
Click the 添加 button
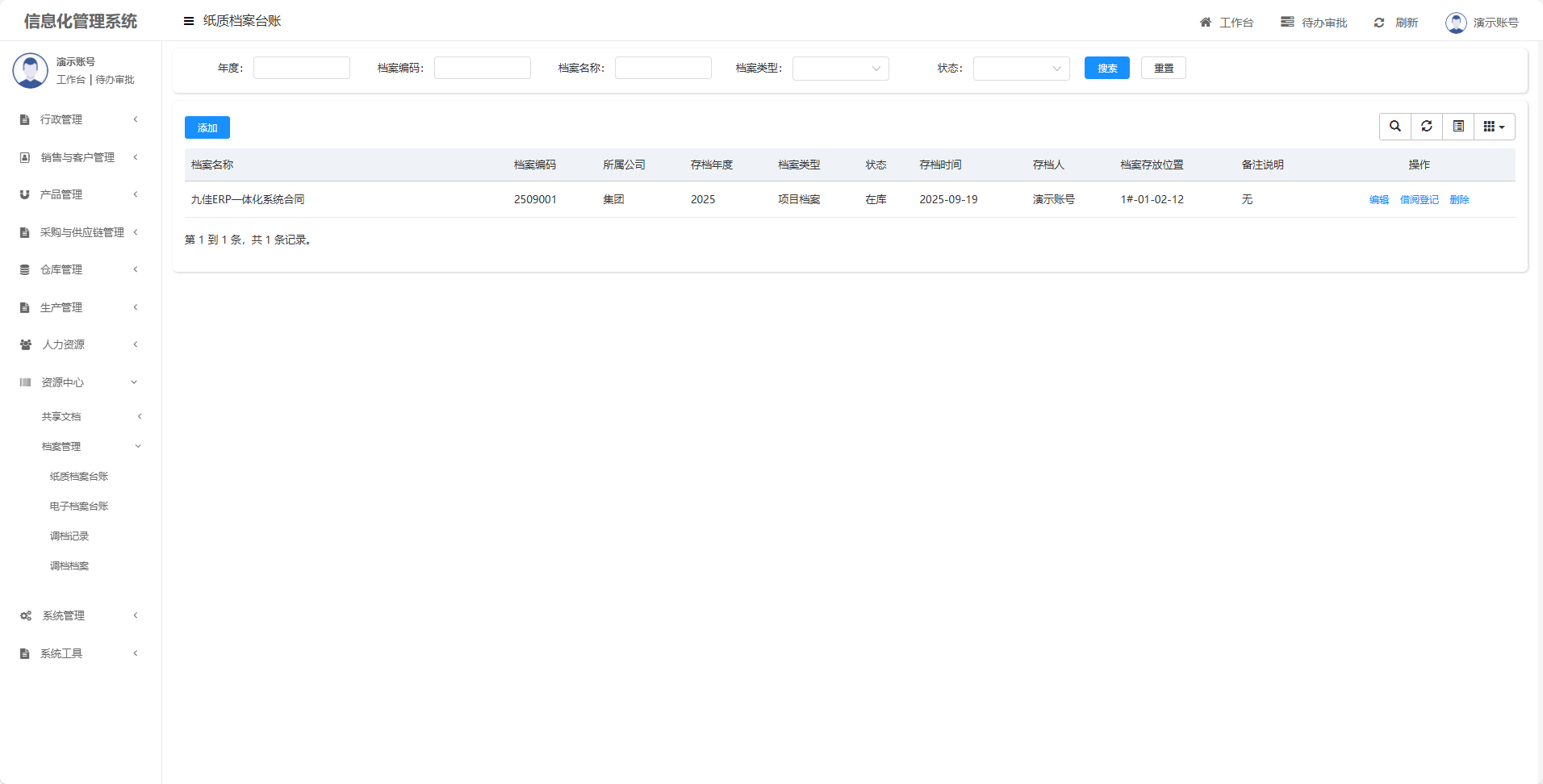tap(207, 127)
